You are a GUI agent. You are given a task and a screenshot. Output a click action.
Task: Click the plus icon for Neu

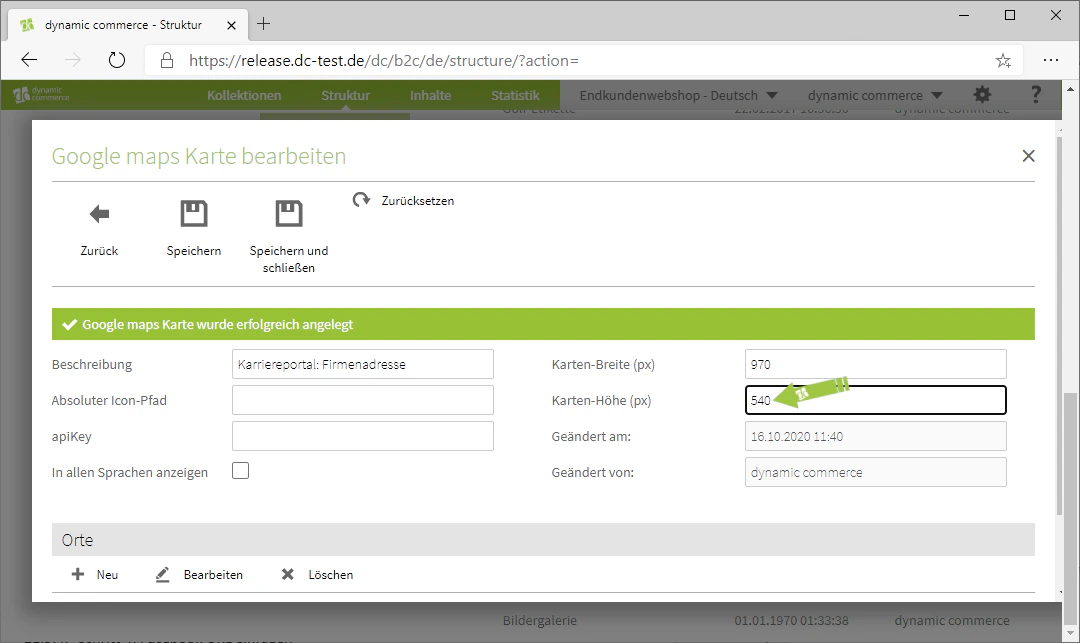[x=78, y=574]
